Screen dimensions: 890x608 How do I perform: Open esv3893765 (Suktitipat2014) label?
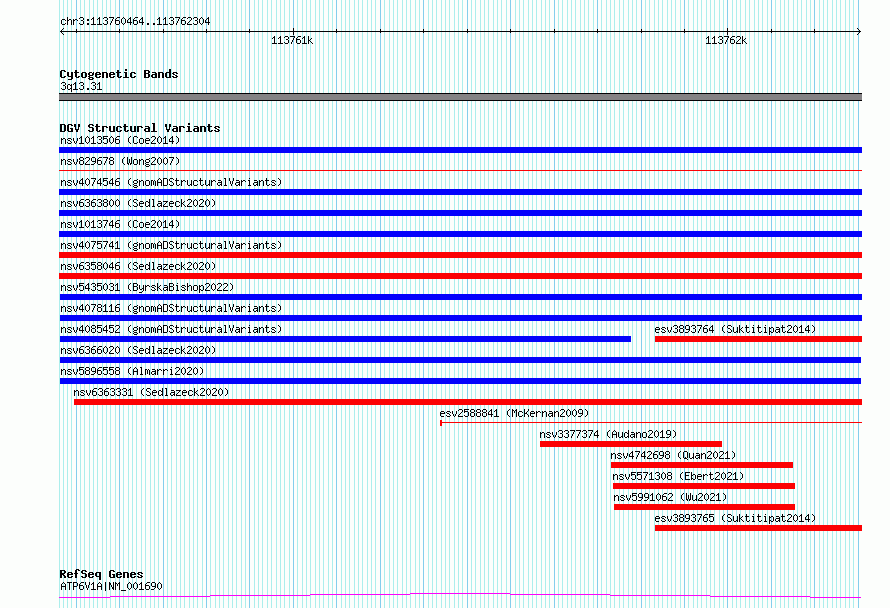[x=735, y=518]
